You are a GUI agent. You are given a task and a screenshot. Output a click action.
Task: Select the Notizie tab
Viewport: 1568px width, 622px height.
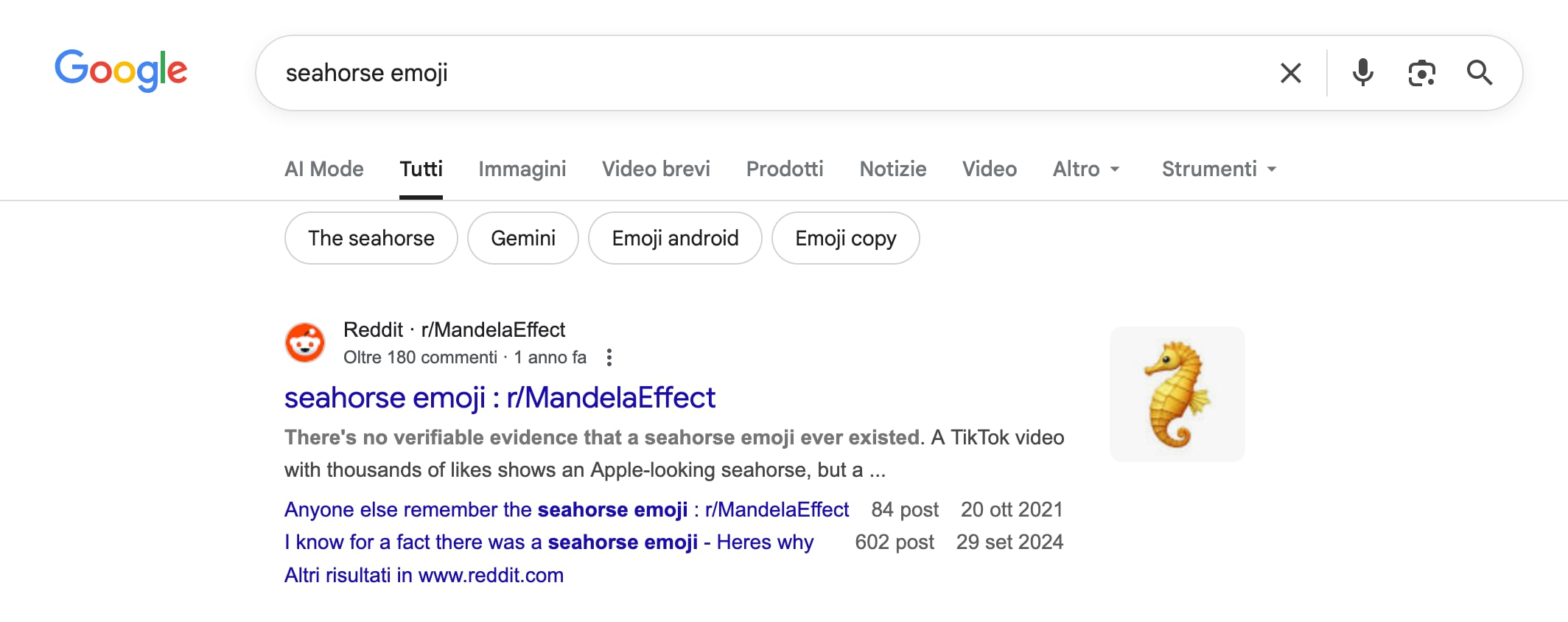point(892,170)
